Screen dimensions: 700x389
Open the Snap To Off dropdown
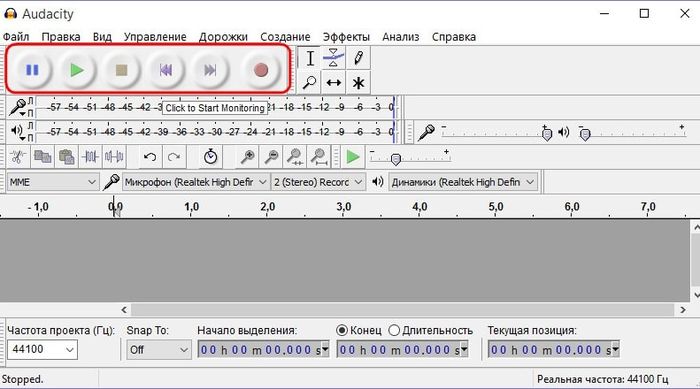coord(158,350)
